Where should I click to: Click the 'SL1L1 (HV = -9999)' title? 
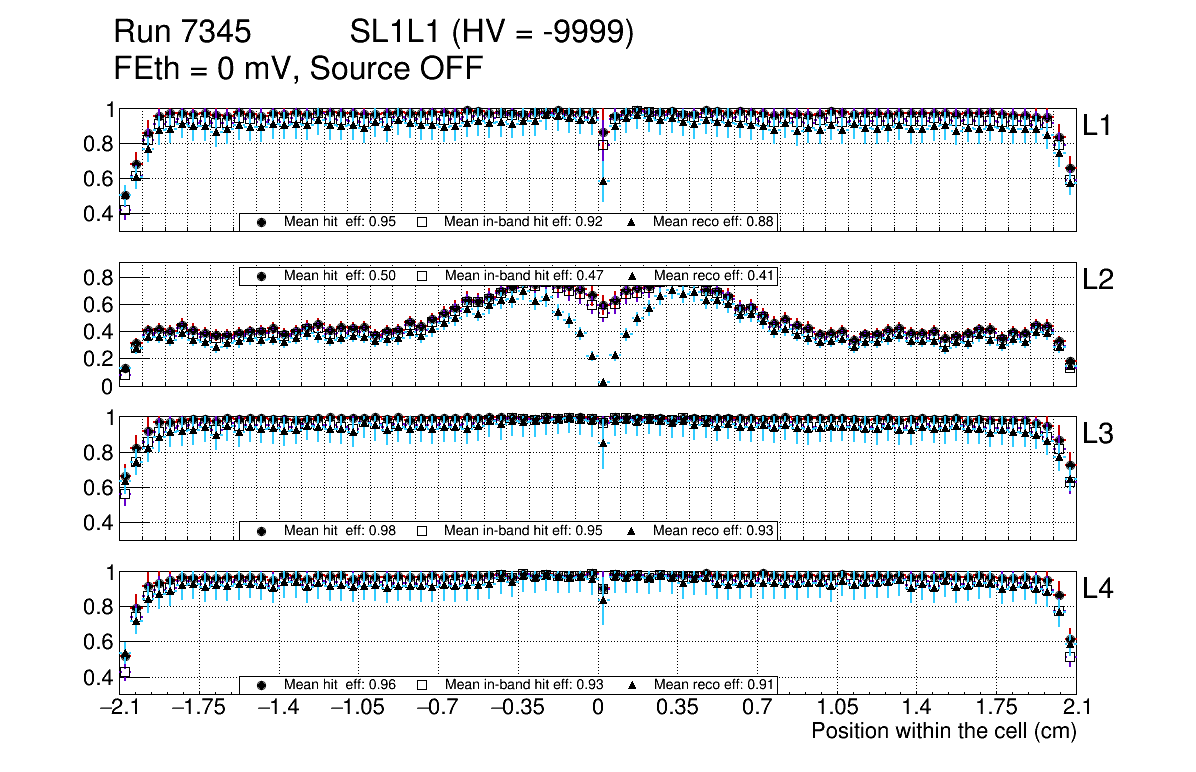click(492, 33)
